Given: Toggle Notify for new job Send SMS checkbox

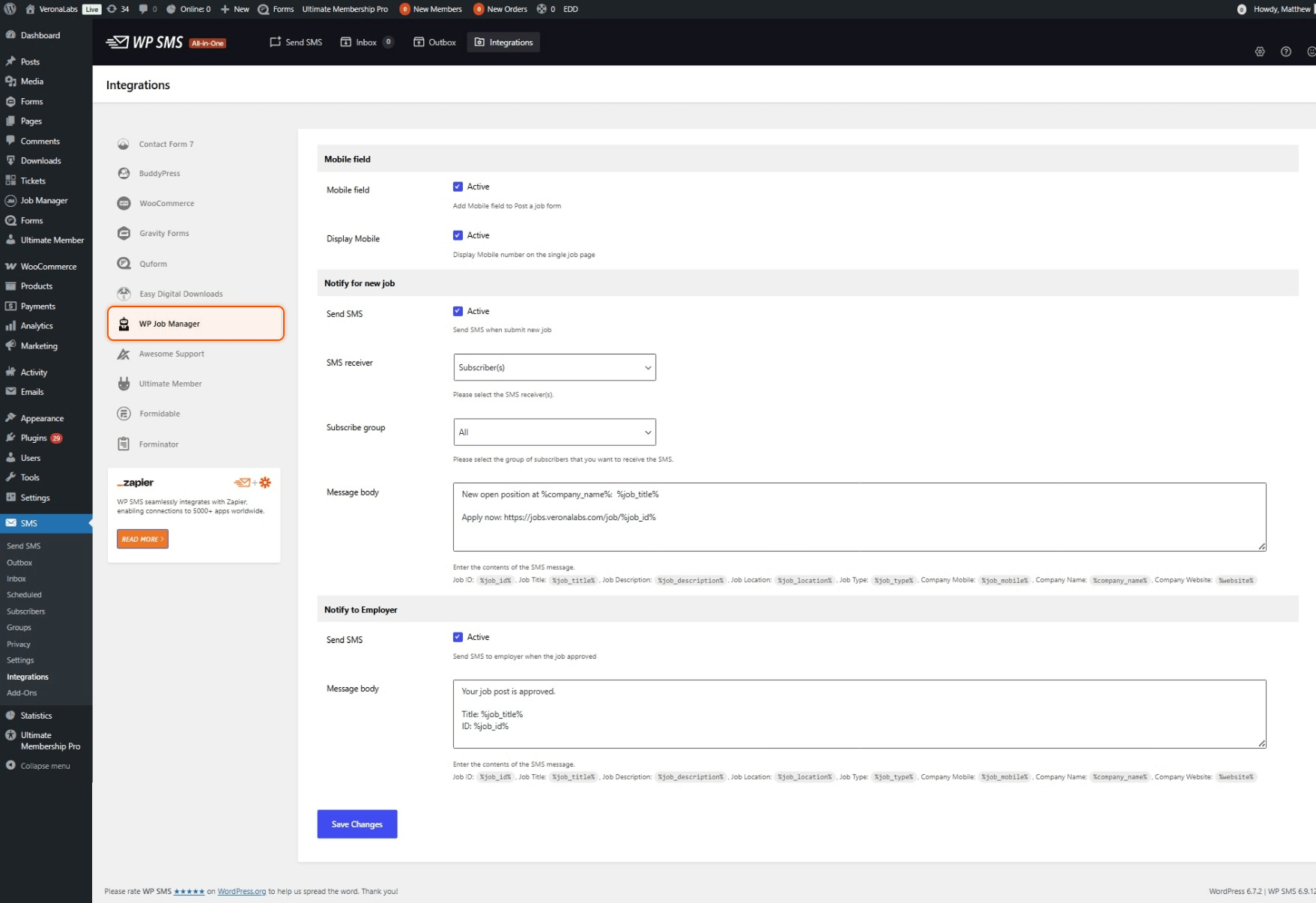Looking at the screenshot, I should [458, 311].
